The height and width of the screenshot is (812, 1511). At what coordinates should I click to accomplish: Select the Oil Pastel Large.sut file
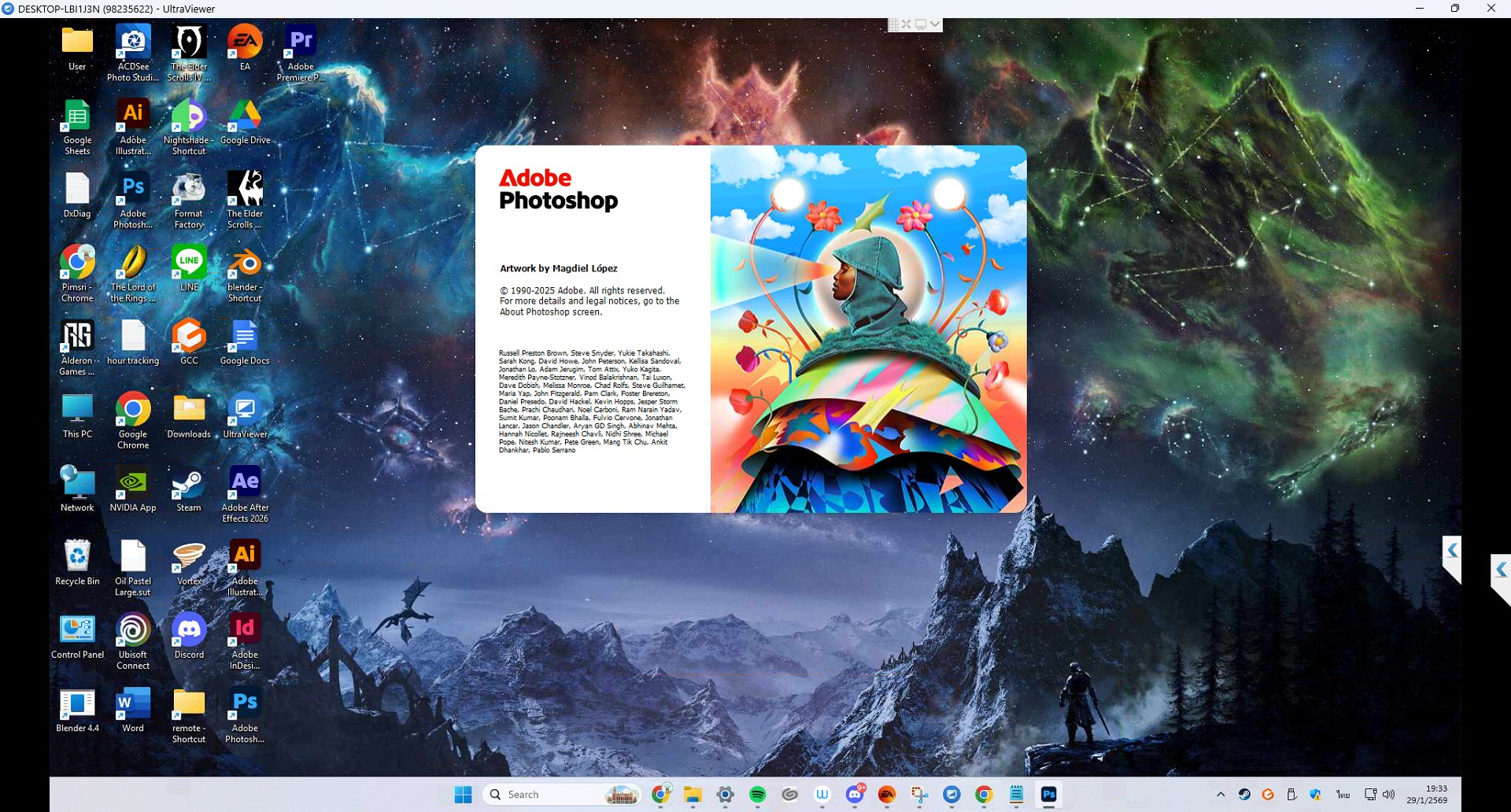pyautogui.click(x=133, y=567)
